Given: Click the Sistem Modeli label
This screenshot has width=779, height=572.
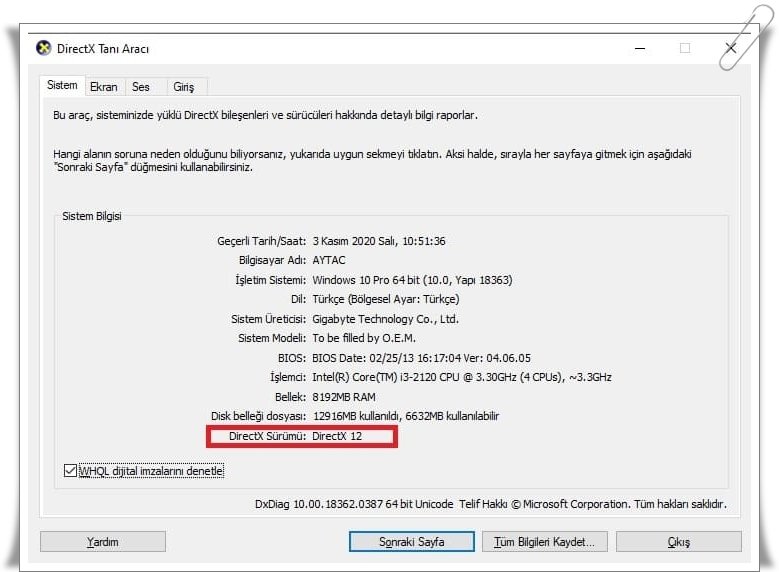Looking at the screenshot, I should 272,338.
